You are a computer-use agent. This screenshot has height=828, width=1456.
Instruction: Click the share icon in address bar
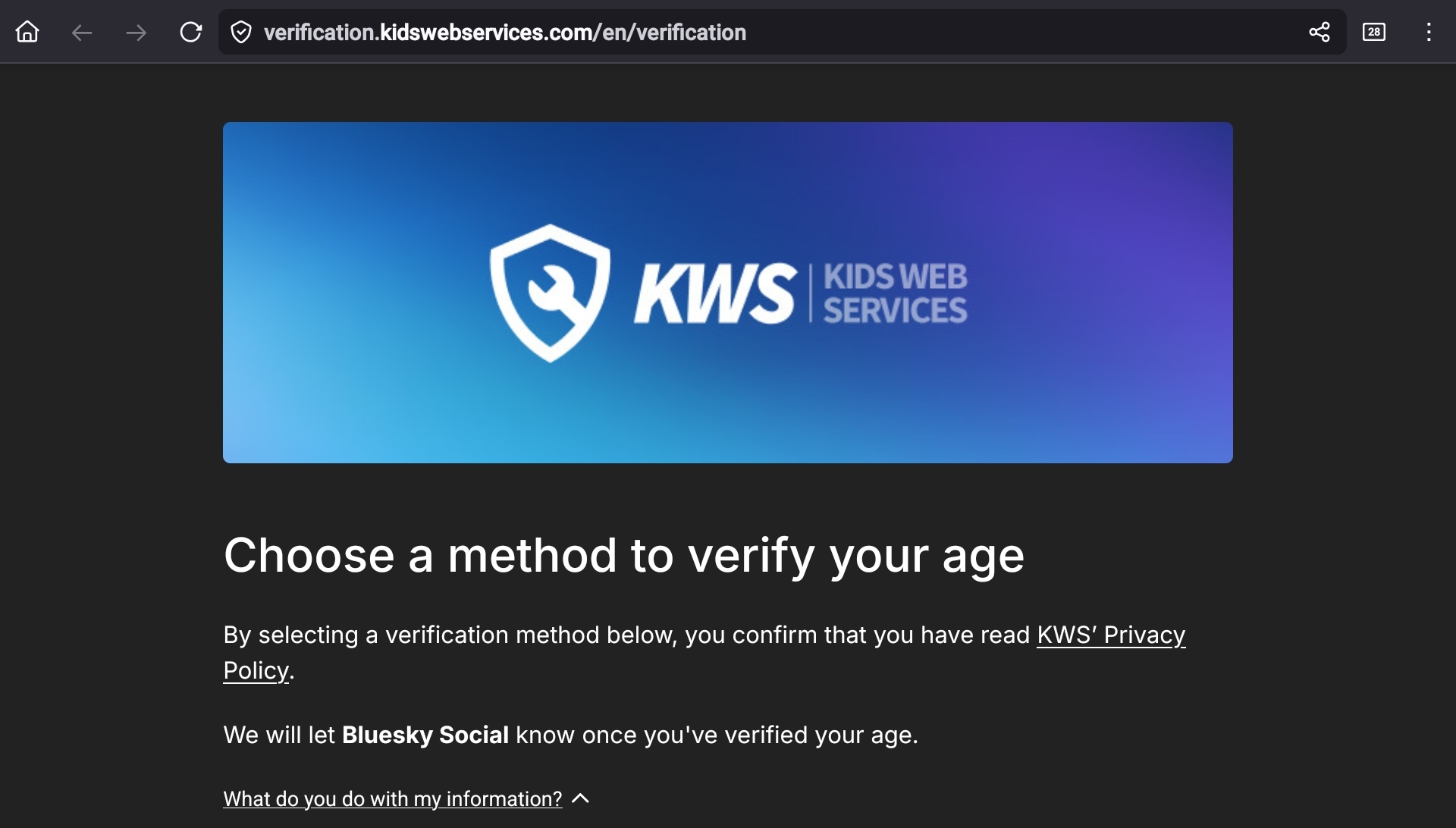click(1319, 32)
